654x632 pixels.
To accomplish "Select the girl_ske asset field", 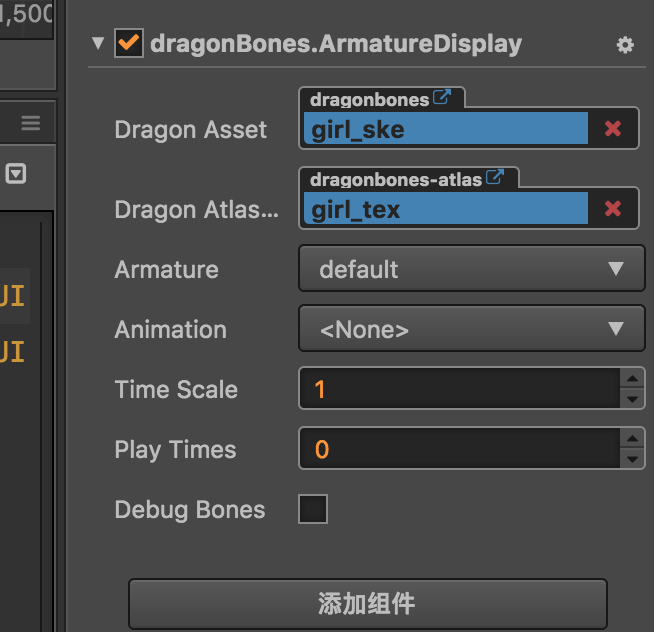I will (445, 129).
